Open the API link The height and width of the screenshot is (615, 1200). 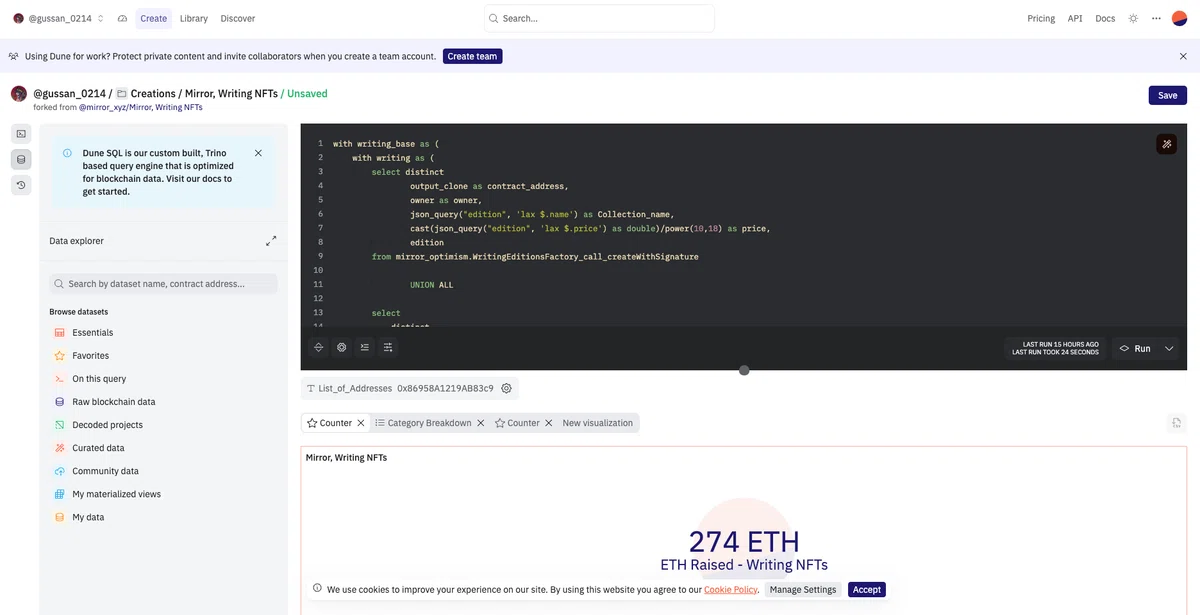coord(1075,18)
